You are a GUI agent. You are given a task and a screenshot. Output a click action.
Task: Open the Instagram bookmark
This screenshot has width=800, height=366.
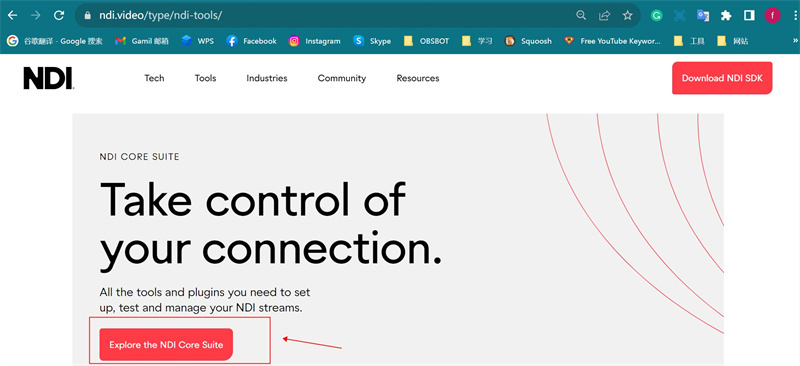tap(314, 41)
